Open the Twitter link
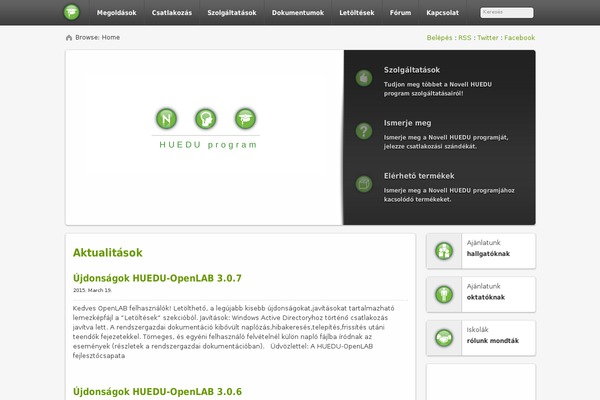The width and height of the screenshot is (600, 400). tap(488, 38)
